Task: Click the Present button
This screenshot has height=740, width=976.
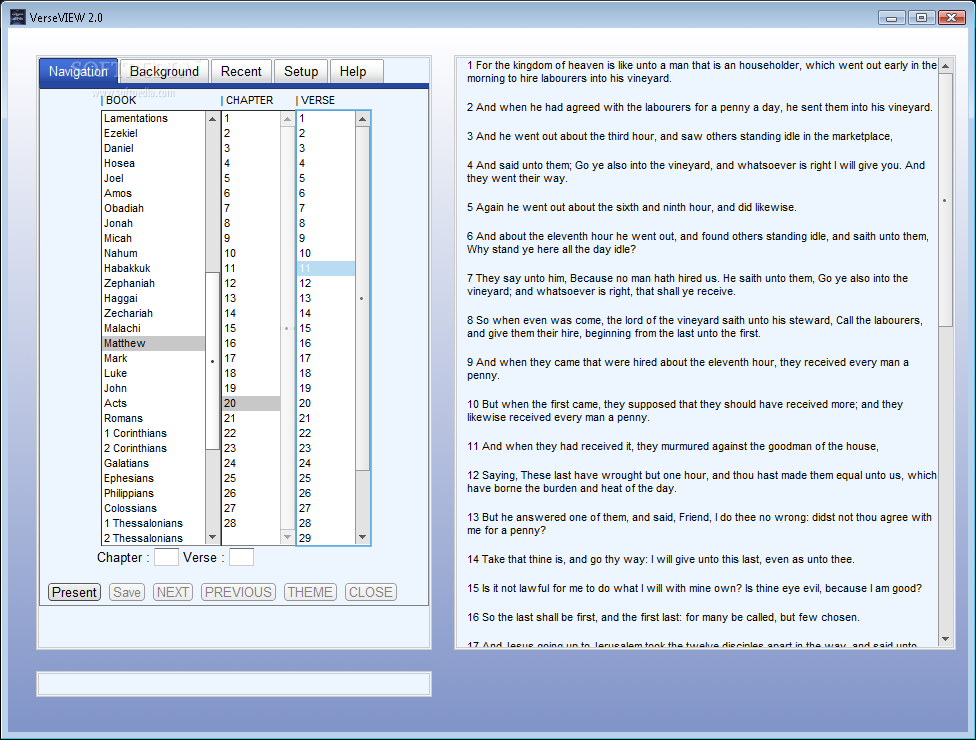Action: 74,592
